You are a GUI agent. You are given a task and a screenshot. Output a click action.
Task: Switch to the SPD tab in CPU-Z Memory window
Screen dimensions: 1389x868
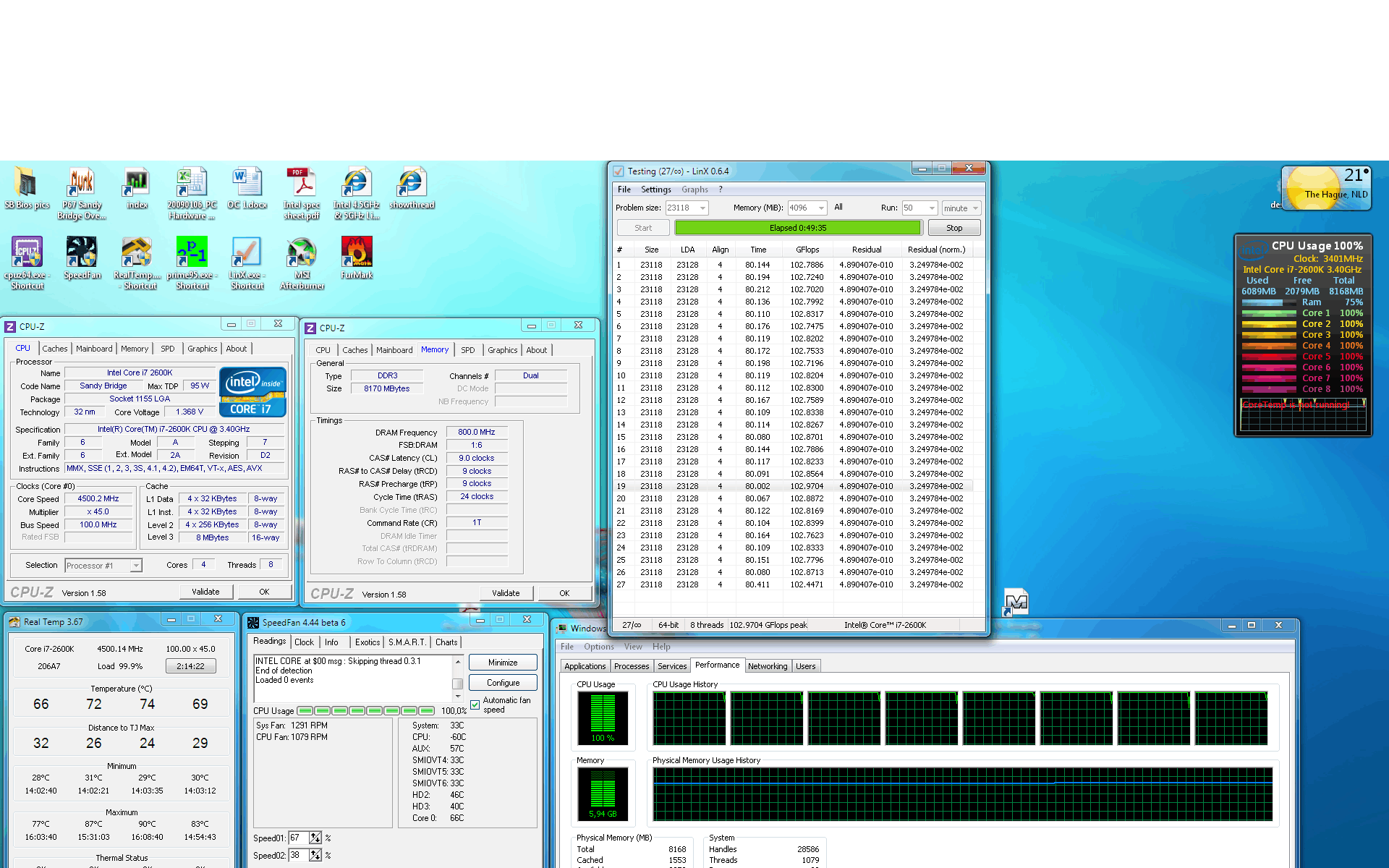468,350
